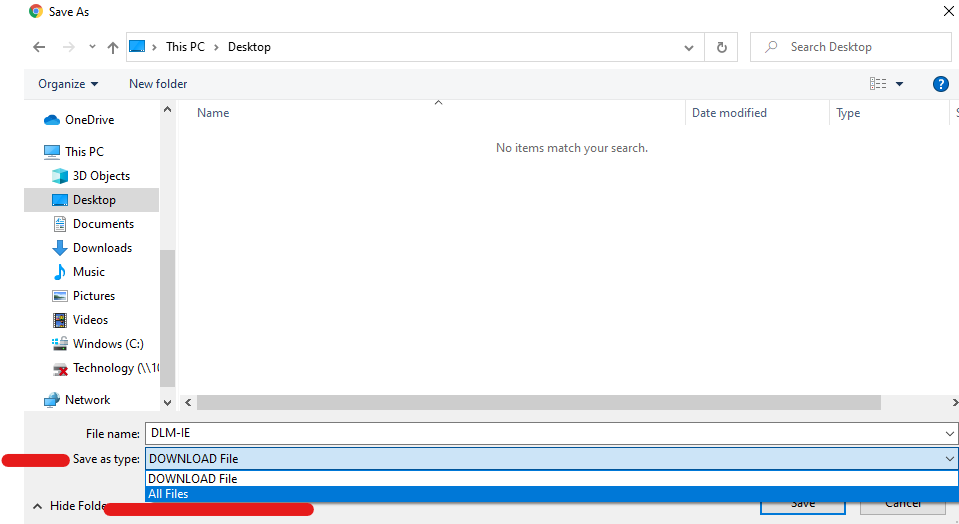Select This PC in navigation pane
This screenshot has width=959, height=524.
(84, 152)
